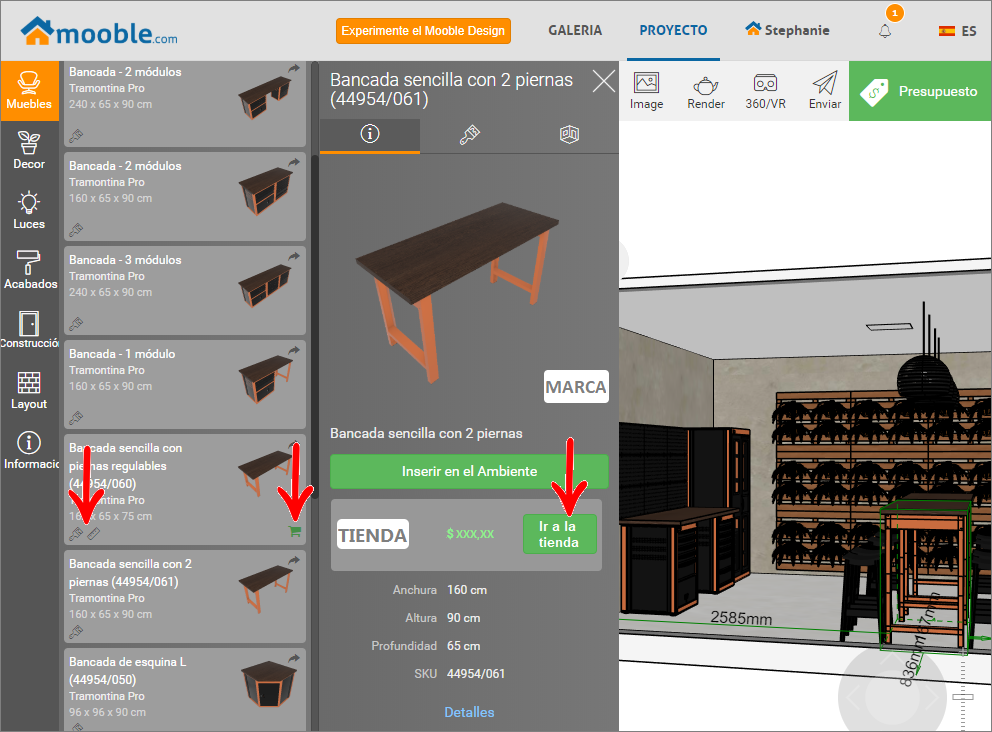Click paintbrush icon on Bancada piernas regulables
Image resolution: width=992 pixels, height=732 pixels.
76,534
